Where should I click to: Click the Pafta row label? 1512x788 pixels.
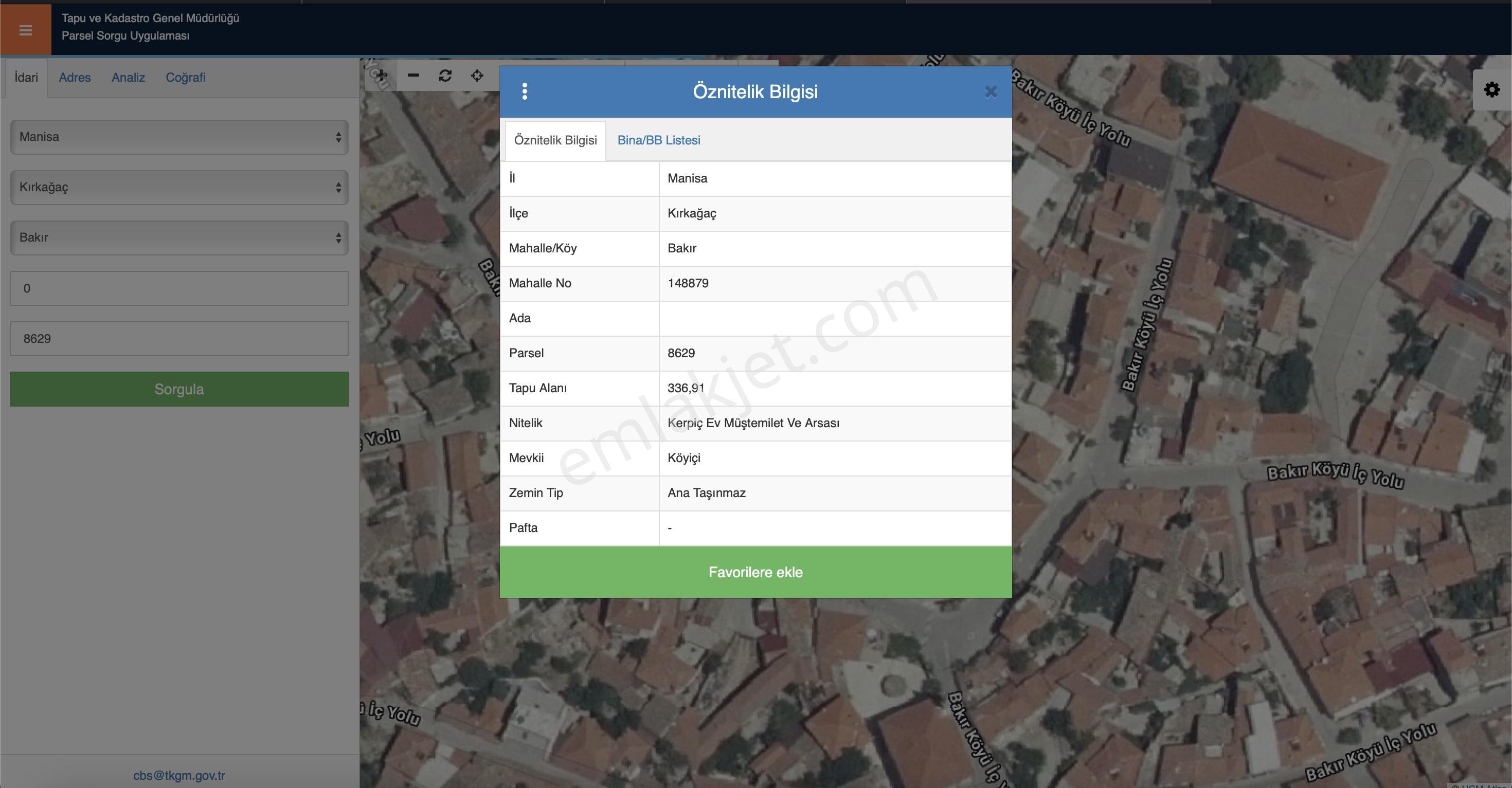coord(523,528)
